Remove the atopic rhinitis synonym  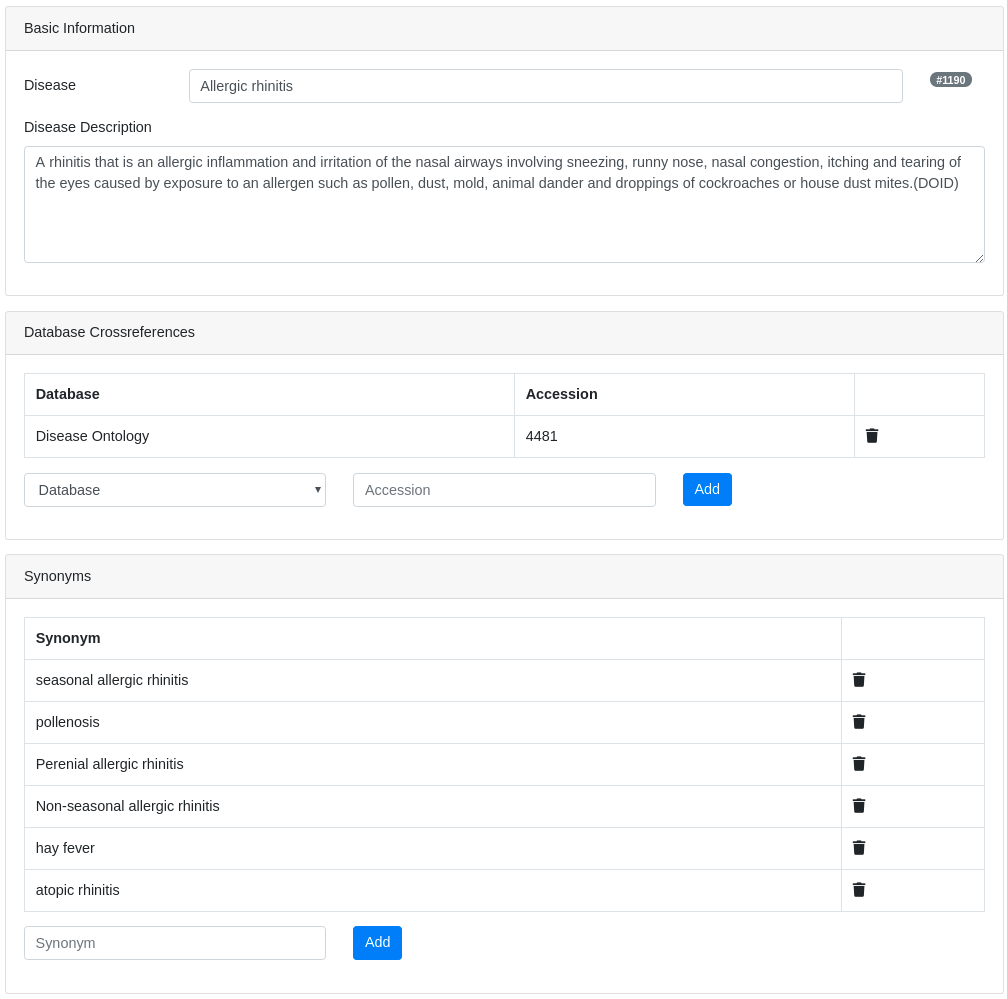859,890
